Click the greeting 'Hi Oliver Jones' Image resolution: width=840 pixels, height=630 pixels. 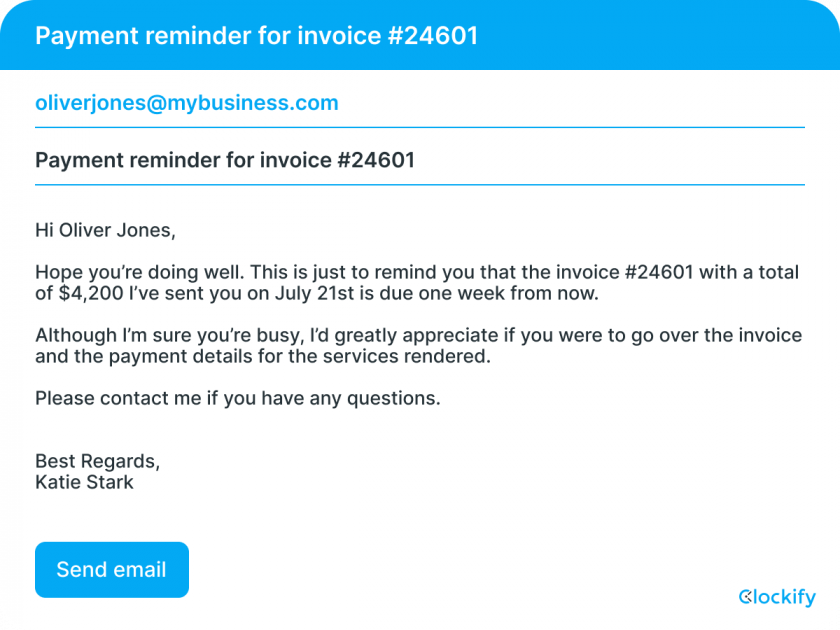106,230
